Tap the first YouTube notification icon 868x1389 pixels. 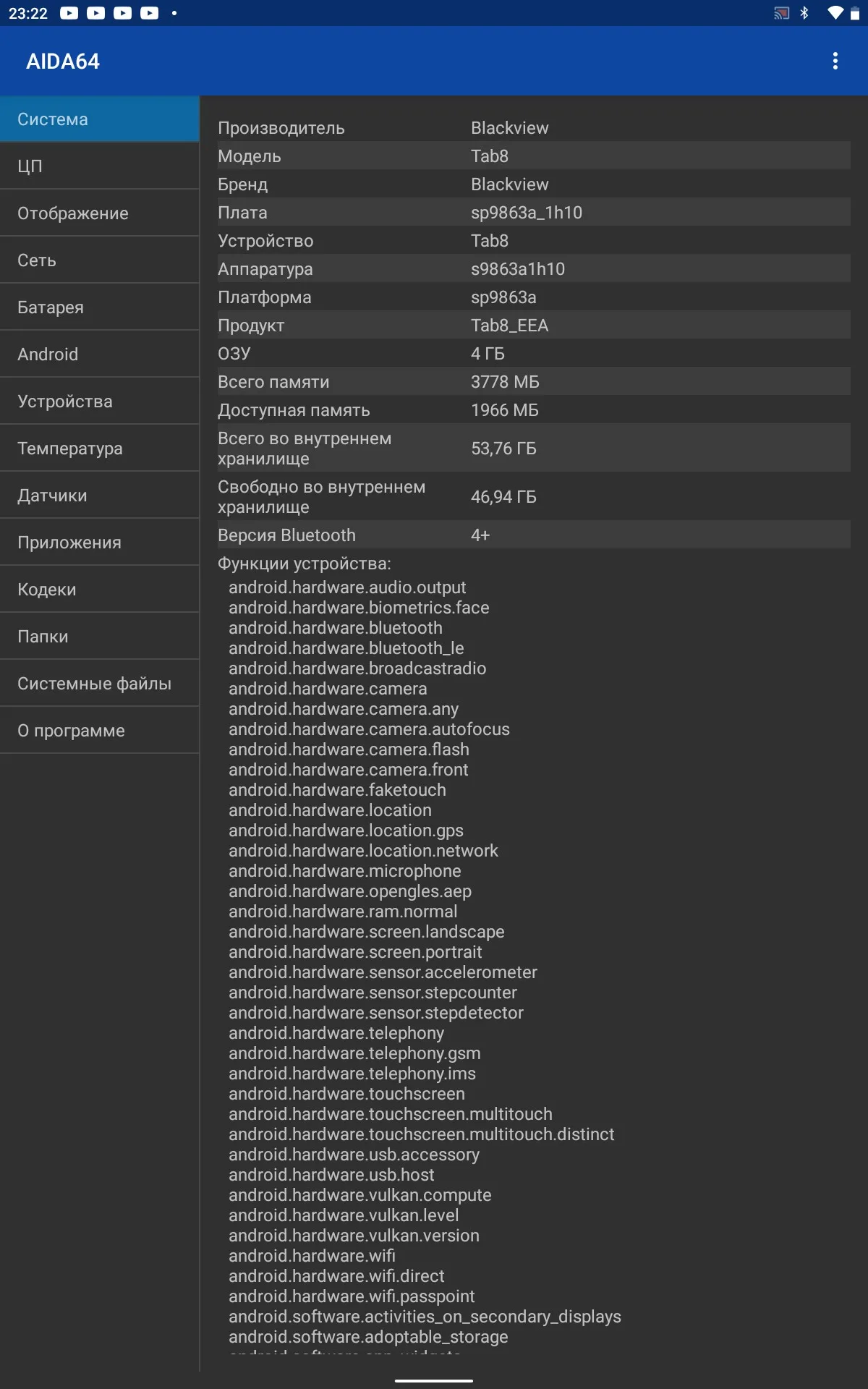pos(69,13)
